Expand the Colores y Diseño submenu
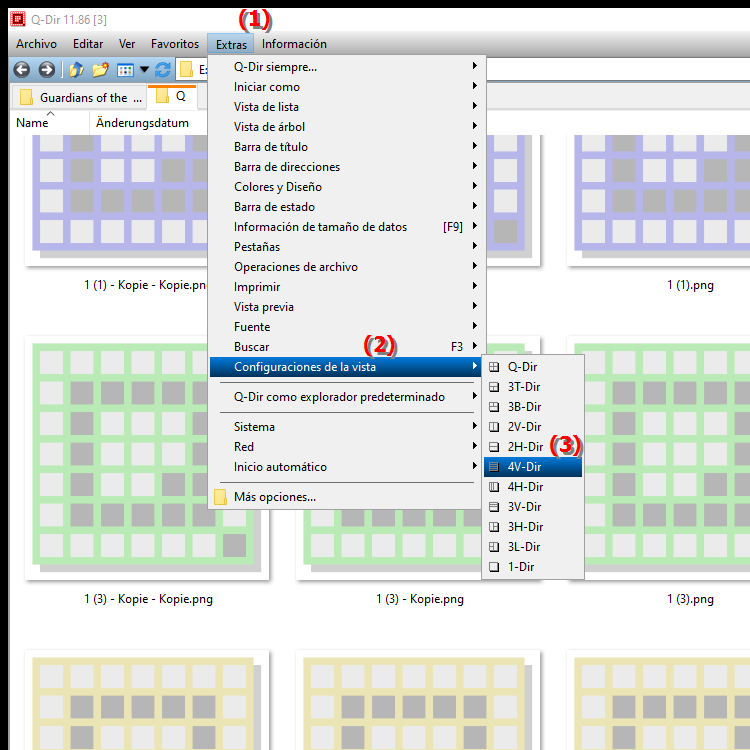This screenshot has width=750, height=750. coord(346,187)
